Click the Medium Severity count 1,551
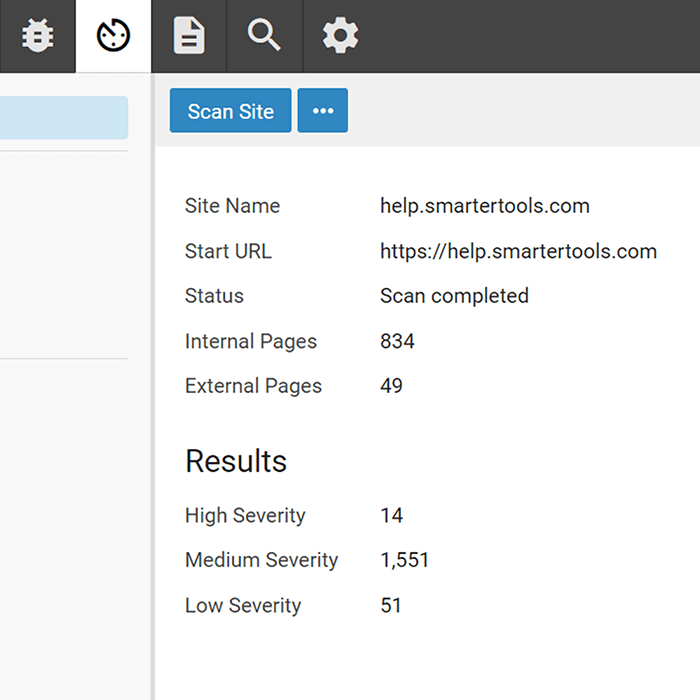The image size is (700, 700). 404,560
